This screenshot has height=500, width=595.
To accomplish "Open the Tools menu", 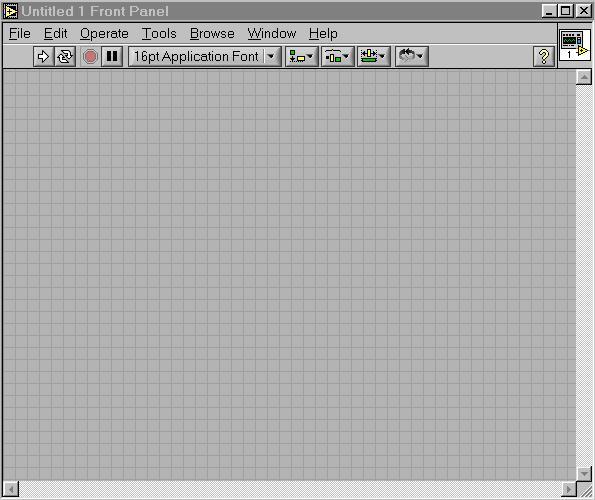I will [x=159, y=33].
